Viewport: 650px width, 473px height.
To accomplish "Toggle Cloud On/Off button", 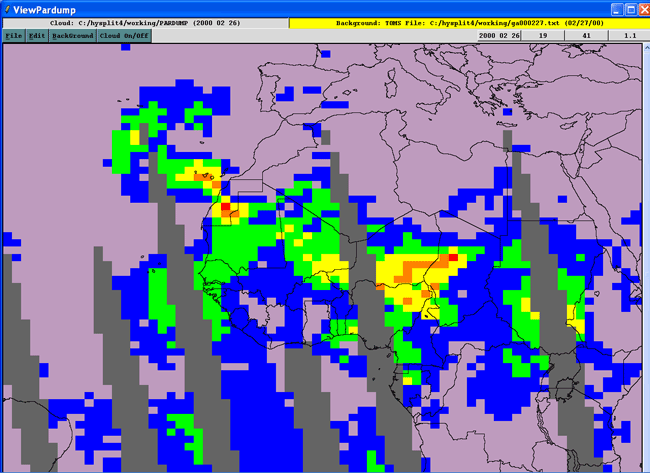I will pyautogui.click(x=124, y=36).
